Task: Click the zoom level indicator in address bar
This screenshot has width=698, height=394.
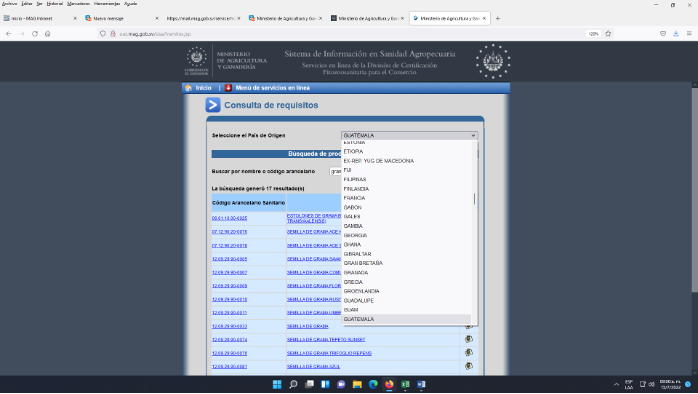Action: (593, 34)
